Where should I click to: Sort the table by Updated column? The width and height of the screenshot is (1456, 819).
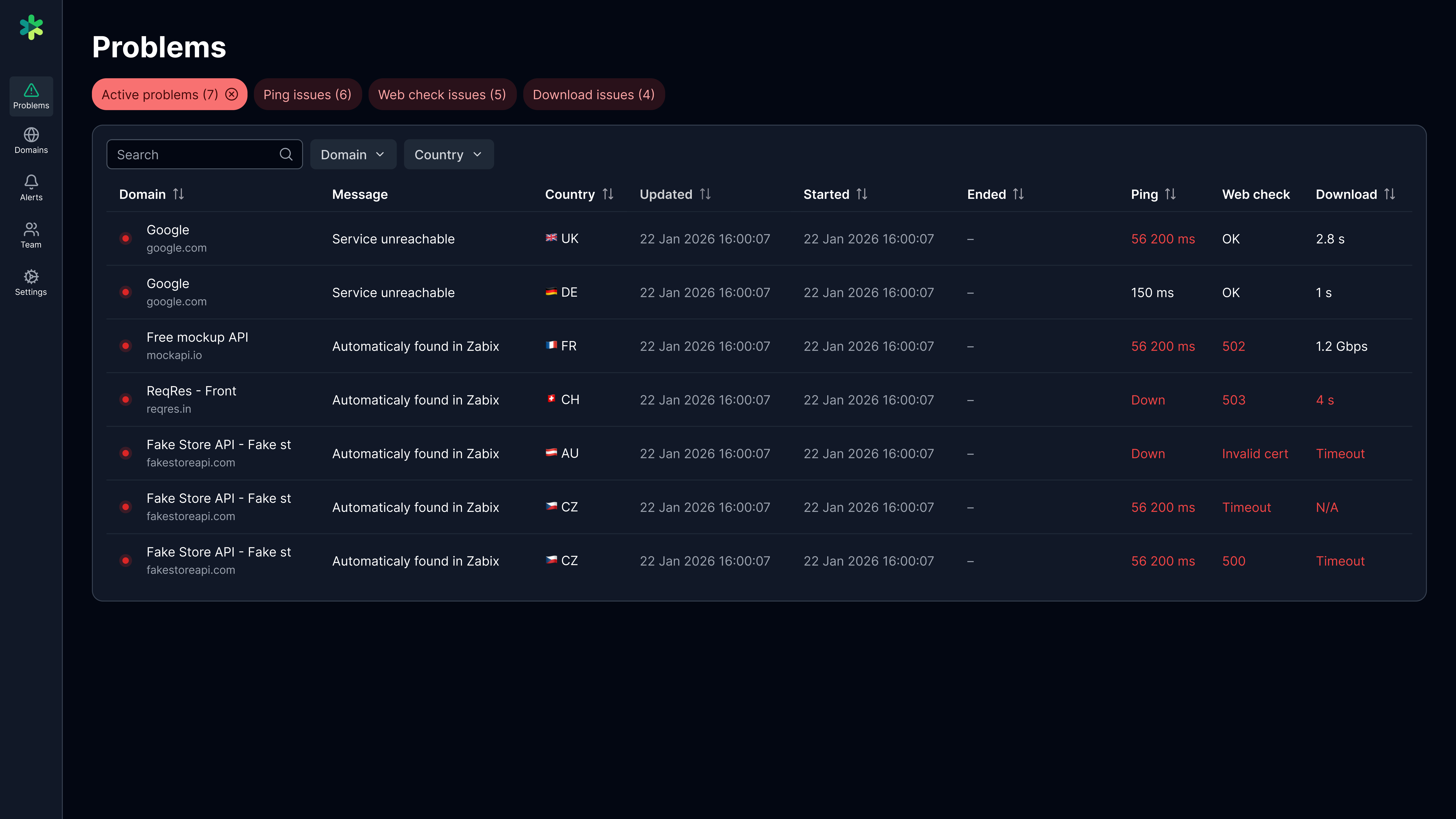[x=705, y=194]
